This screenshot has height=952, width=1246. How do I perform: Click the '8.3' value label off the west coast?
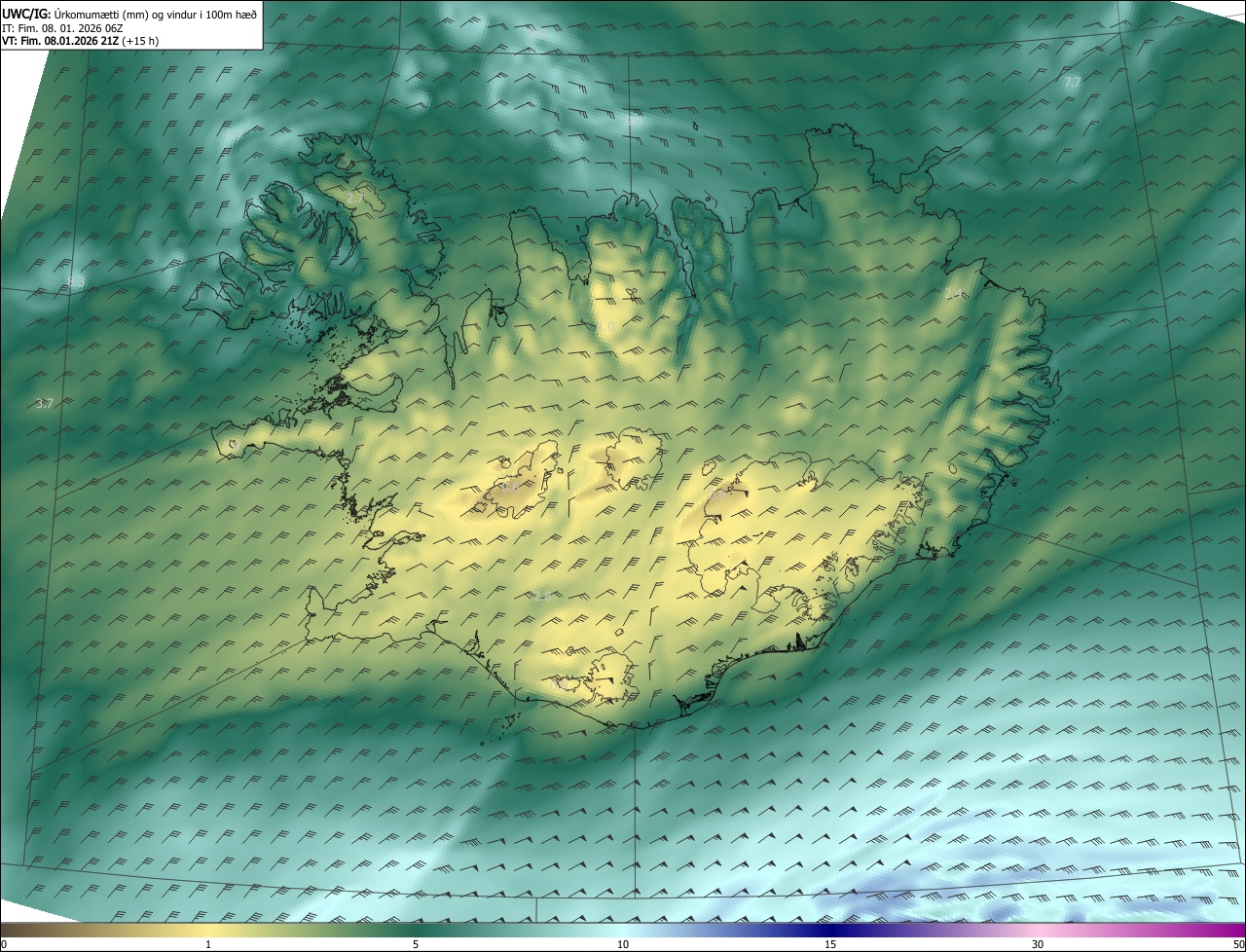75,282
